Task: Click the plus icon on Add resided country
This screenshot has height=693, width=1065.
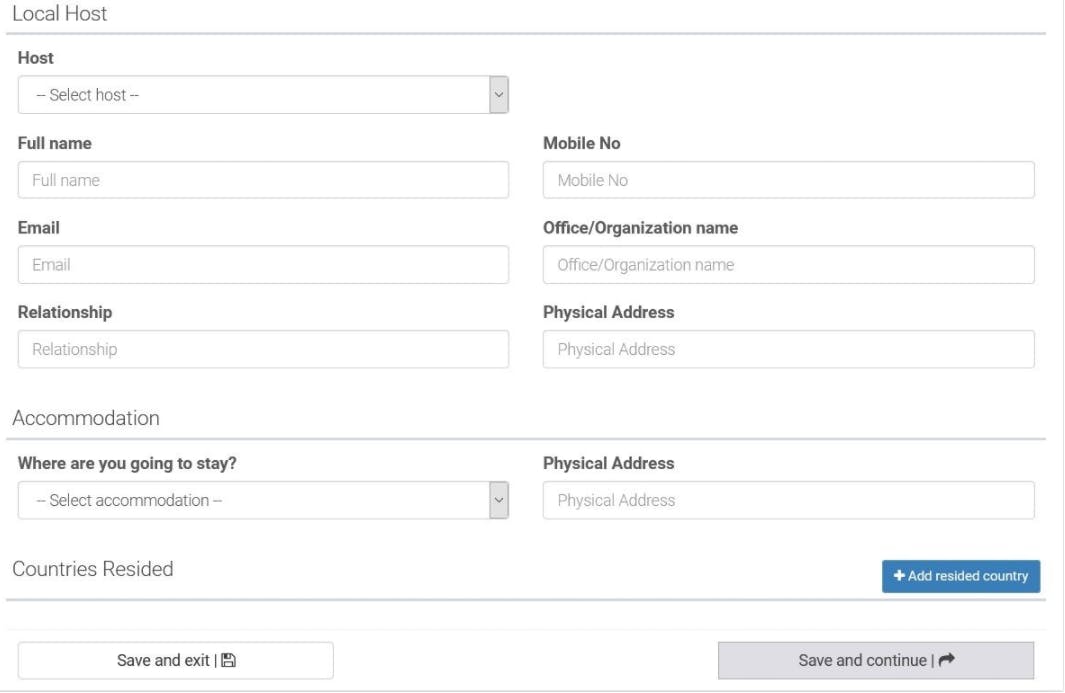Action: point(899,575)
